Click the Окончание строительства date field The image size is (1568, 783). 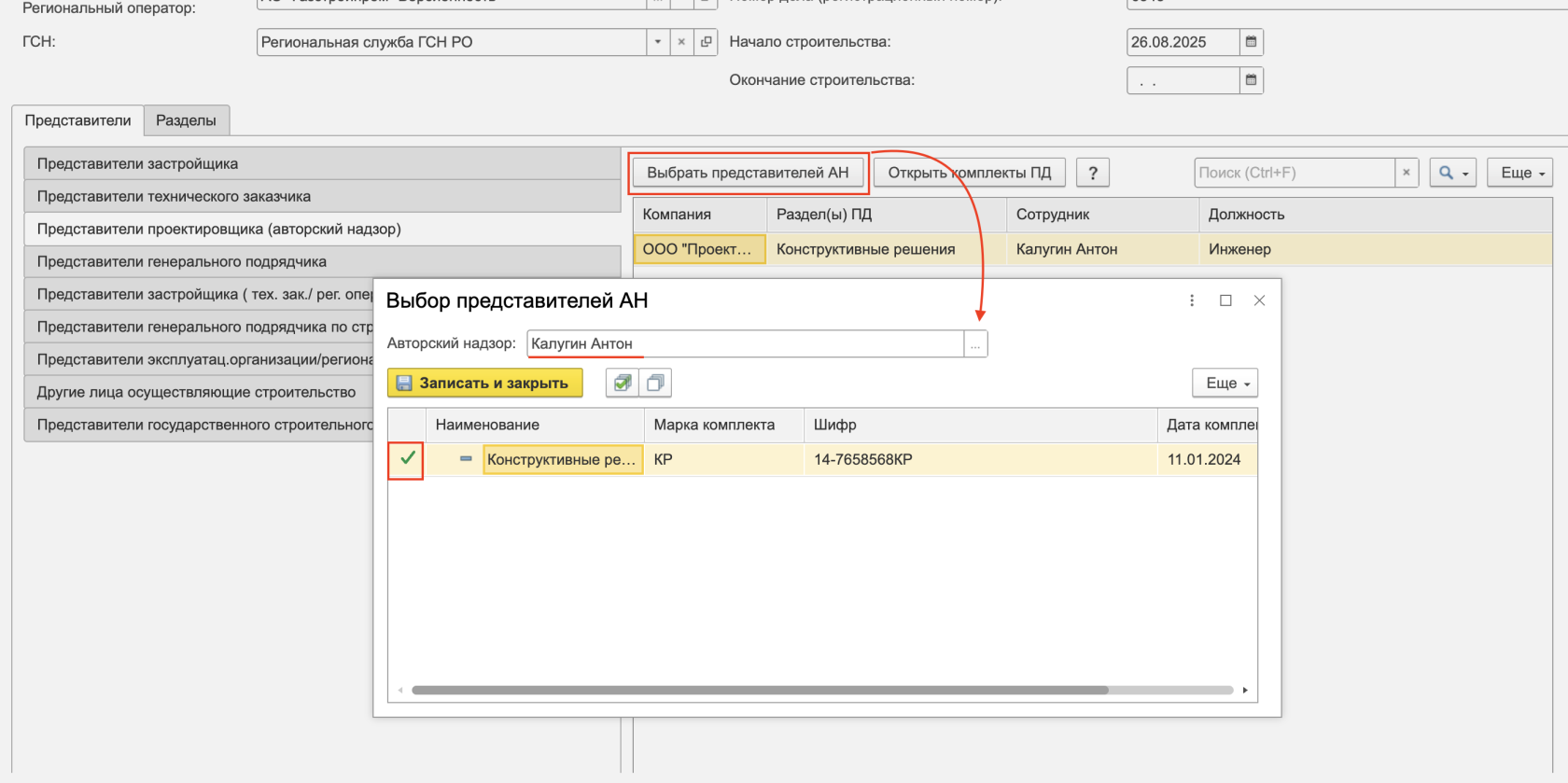tap(1183, 80)
